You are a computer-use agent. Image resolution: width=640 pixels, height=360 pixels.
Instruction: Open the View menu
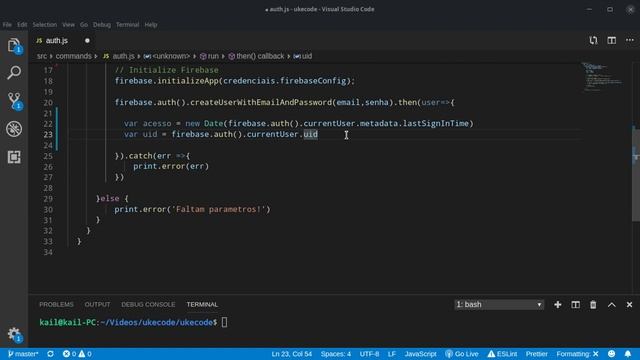68,24
